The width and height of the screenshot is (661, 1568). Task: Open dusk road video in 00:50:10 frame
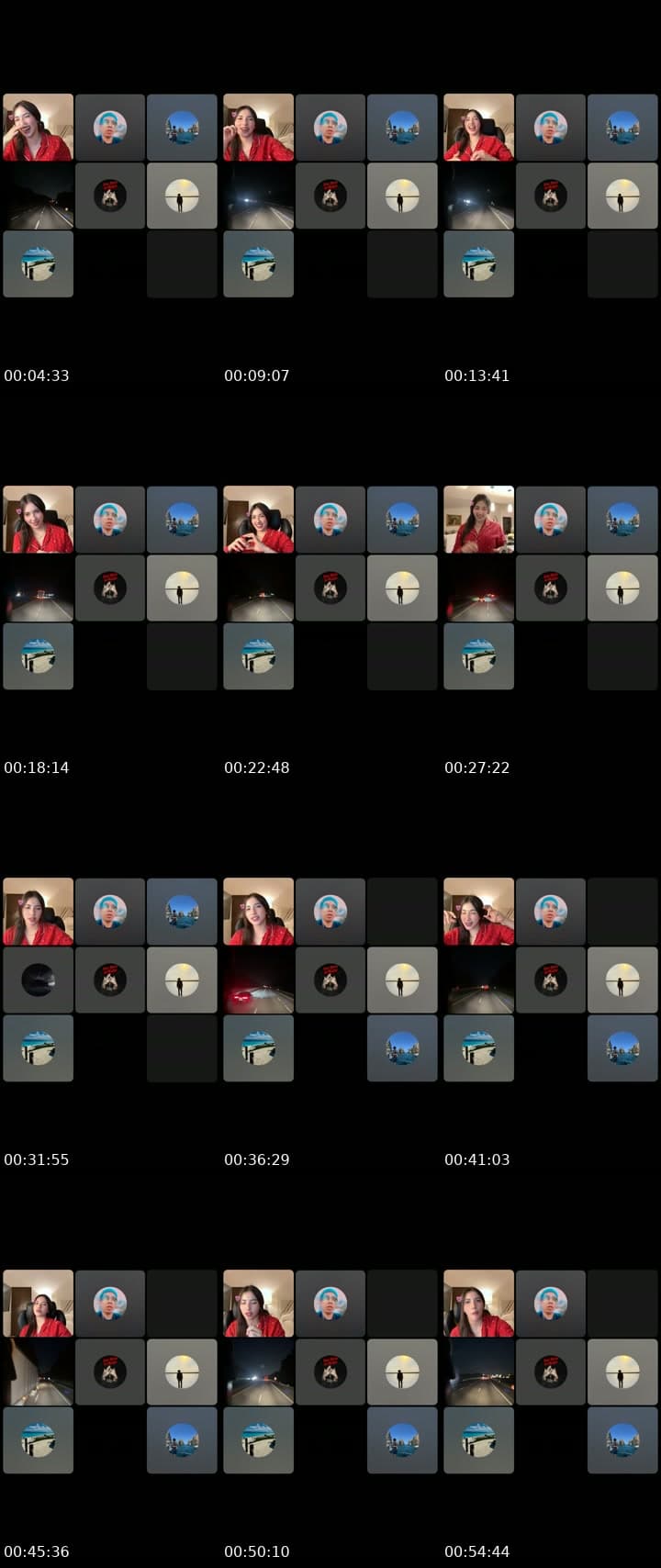258,1372
